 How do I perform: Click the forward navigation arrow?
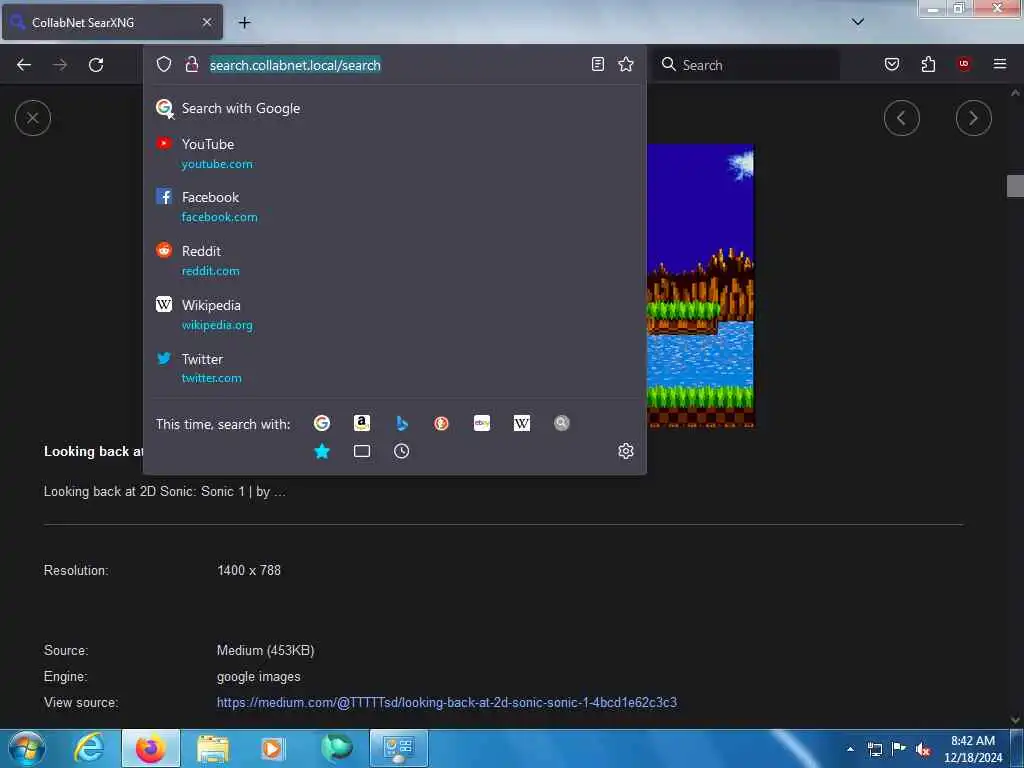[60, 65]
